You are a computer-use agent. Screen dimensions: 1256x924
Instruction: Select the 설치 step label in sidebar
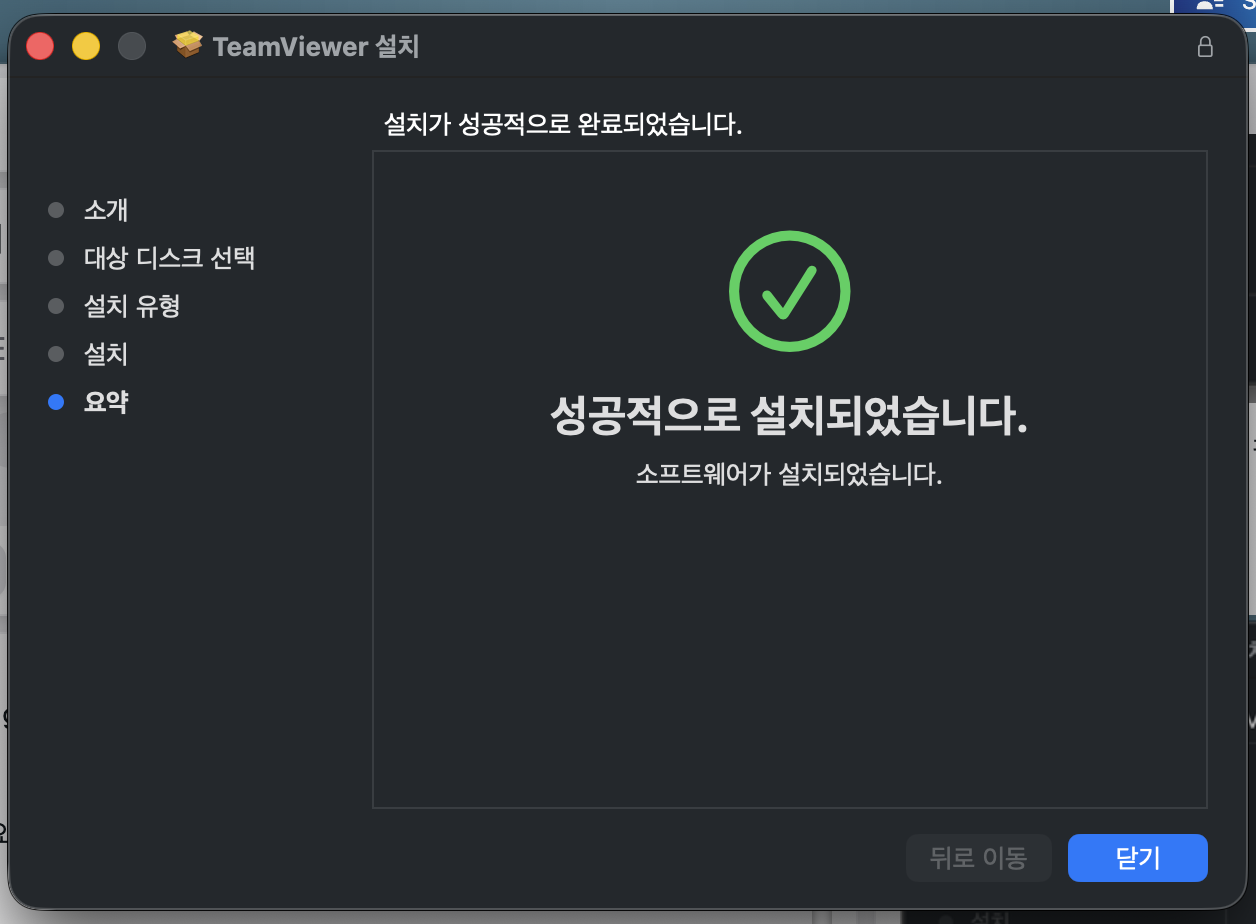point(106,354)
